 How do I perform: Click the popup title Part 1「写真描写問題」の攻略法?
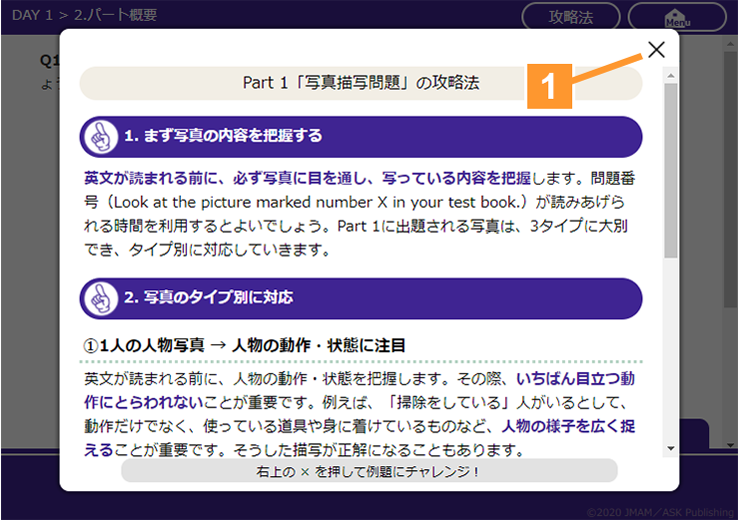360,83
